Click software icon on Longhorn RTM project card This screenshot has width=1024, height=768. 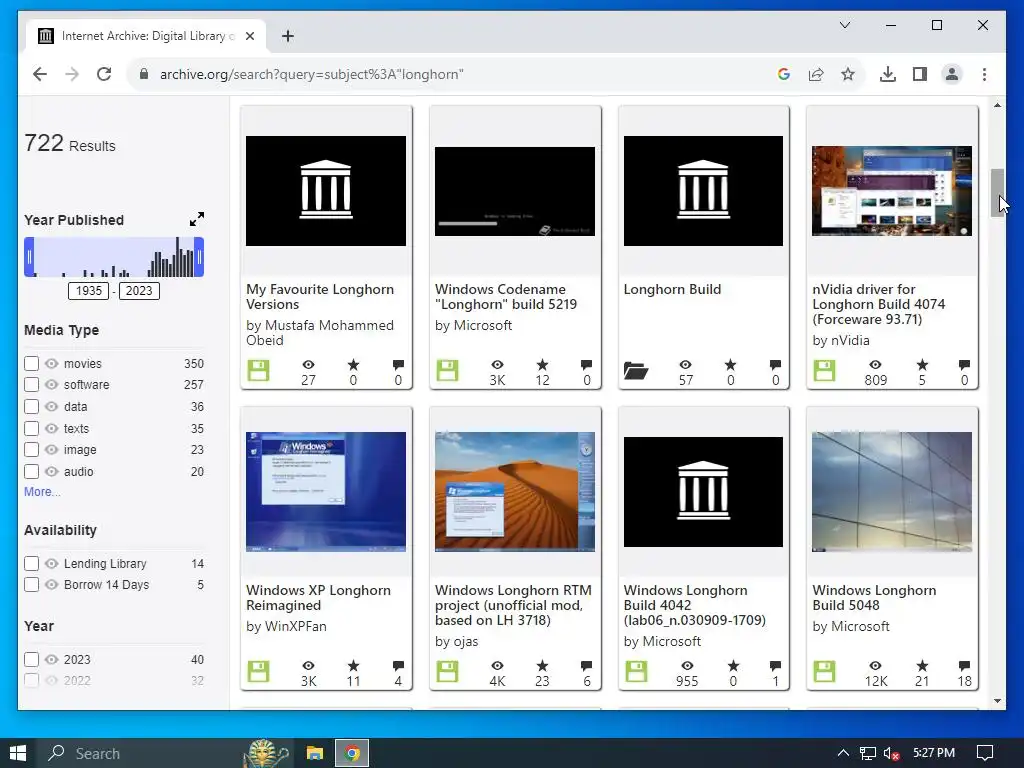(x=447, y=671)
